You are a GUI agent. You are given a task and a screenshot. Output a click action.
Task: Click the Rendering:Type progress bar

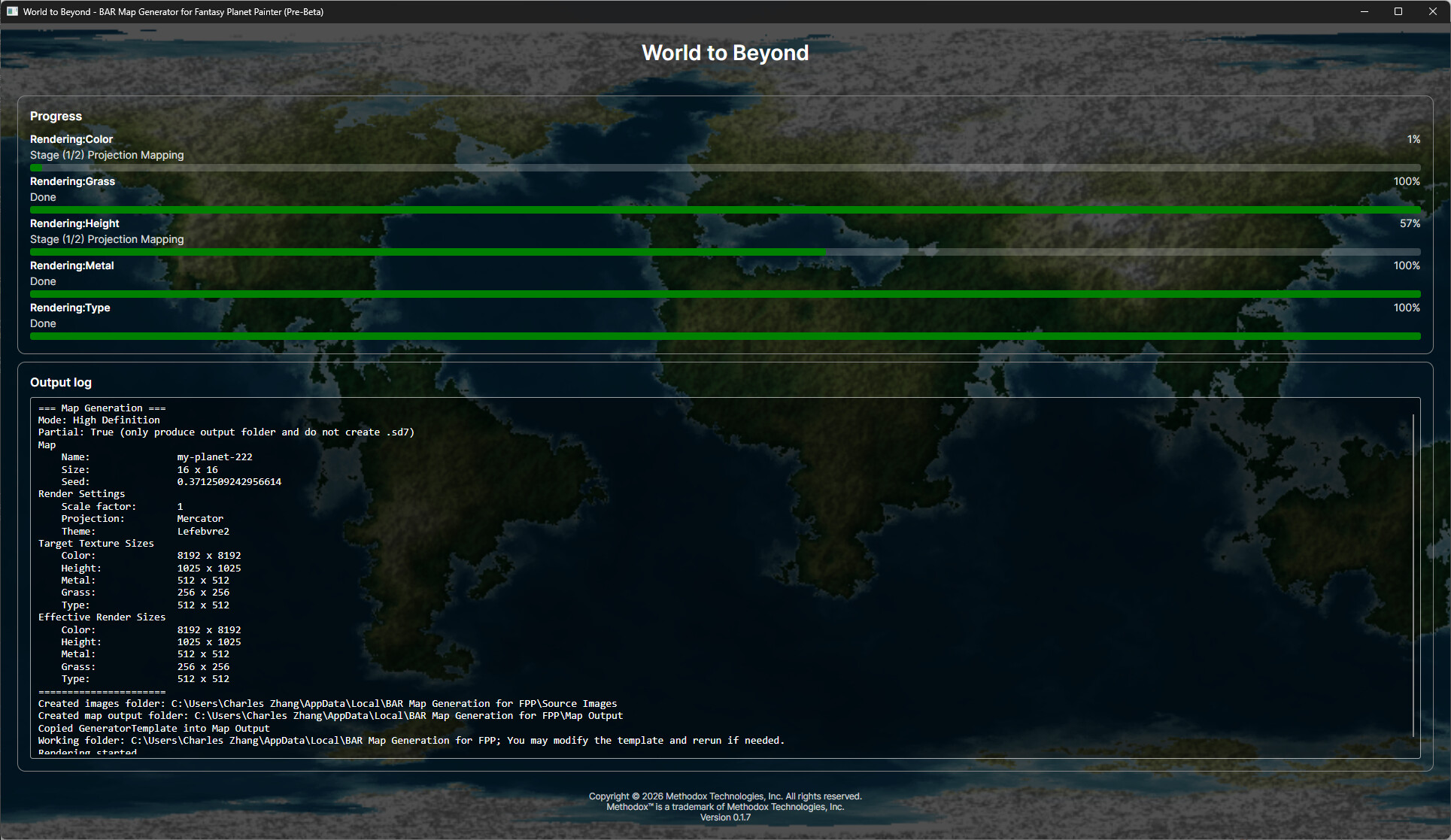click(x=725, y=336)
